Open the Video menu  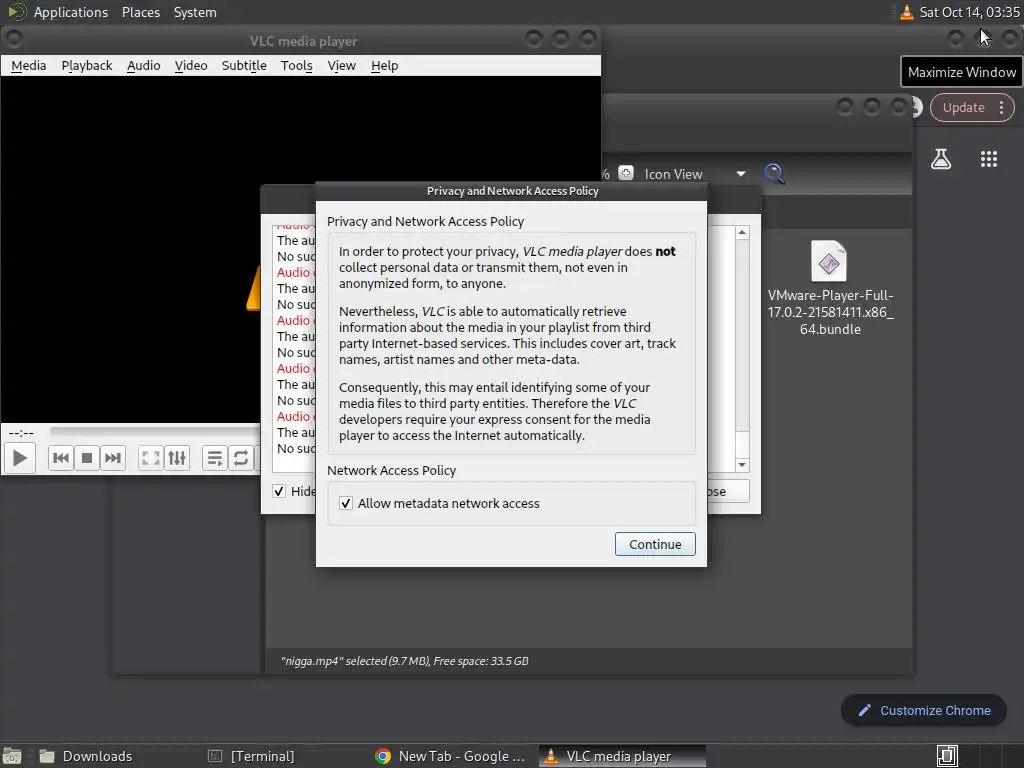(191, 65)
